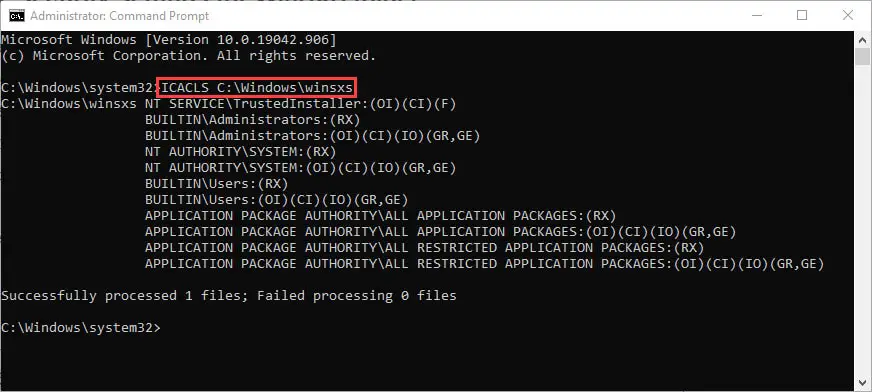The width and height of the screenshot is (872, 392).
Task: Click the highlighted ICACLS C:\Windows\winsxs command
Action: click(257, 88)
